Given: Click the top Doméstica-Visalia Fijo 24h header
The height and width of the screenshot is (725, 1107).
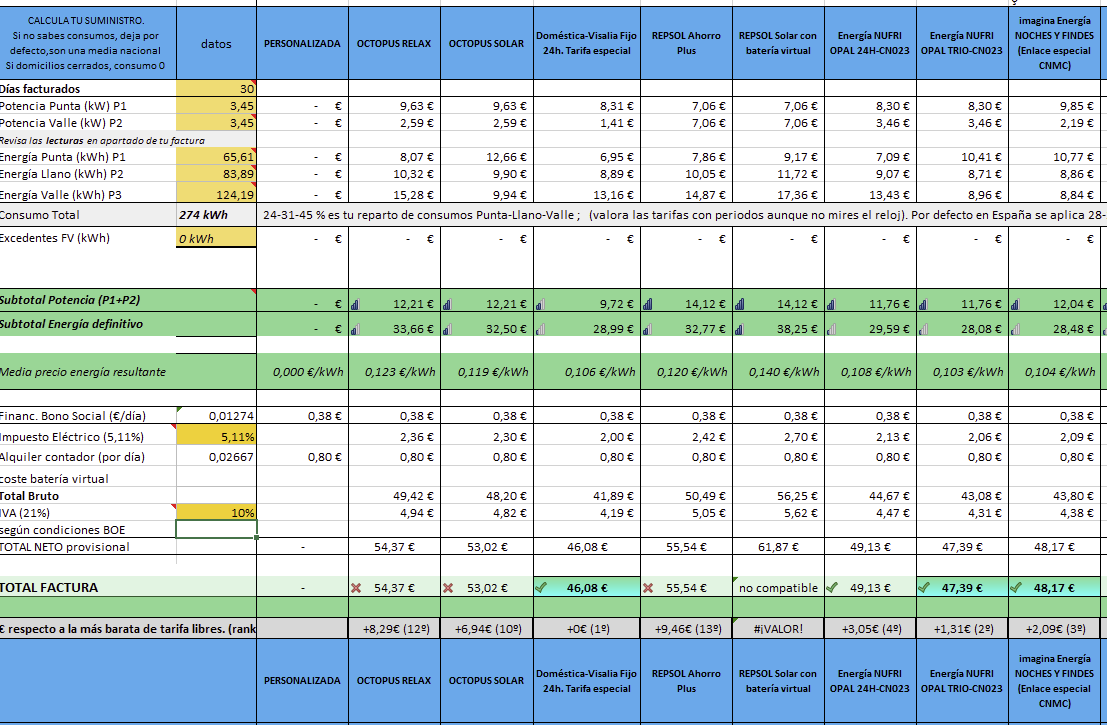Looking at the screenshot, I should point(587,43).
